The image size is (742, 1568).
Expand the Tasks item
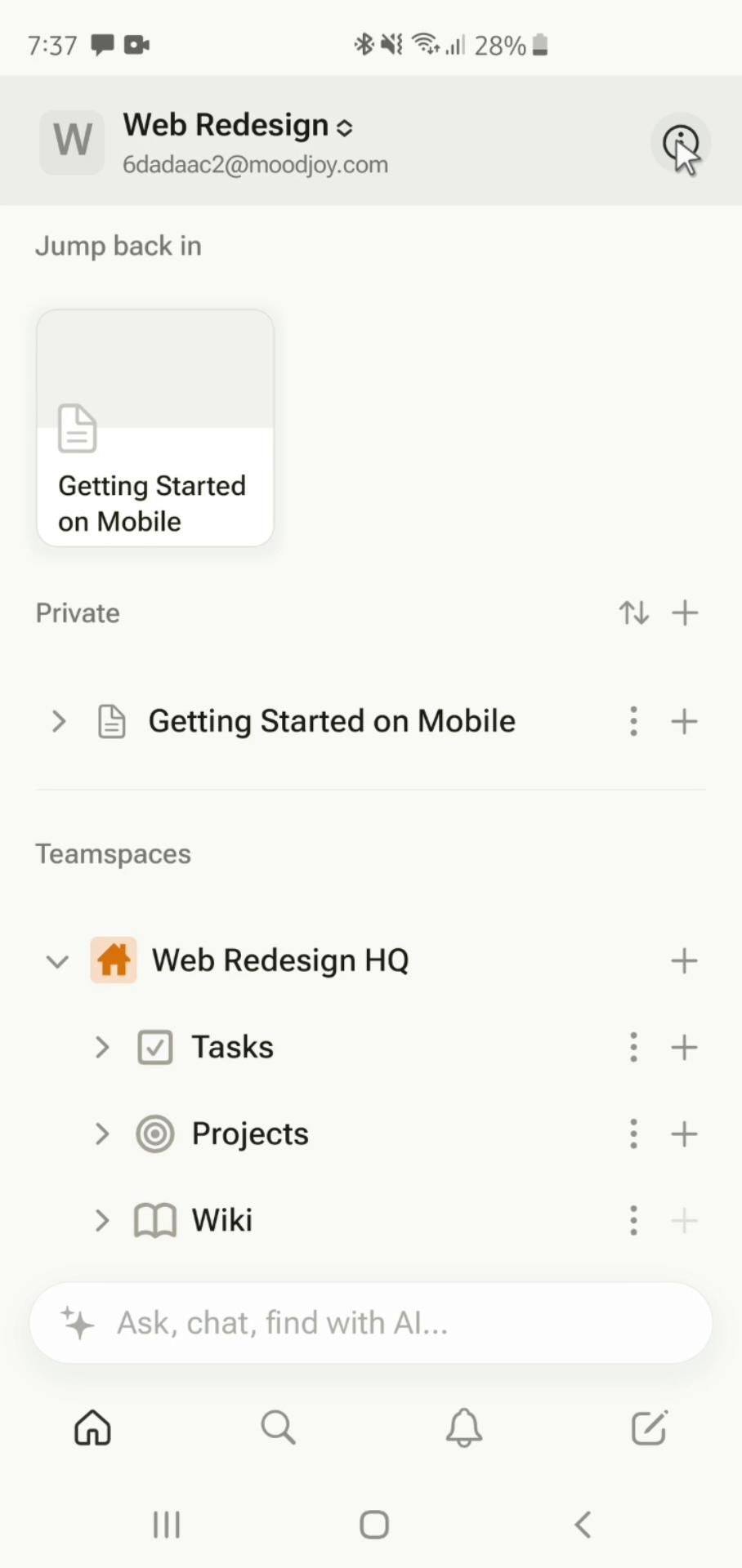coord(102,1047)
